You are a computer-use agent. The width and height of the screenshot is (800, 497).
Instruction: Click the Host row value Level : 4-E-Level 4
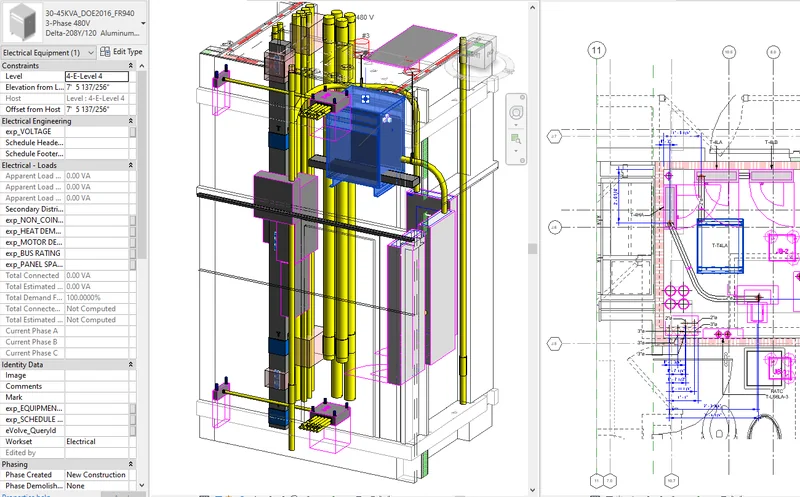[x=97, y=98]
